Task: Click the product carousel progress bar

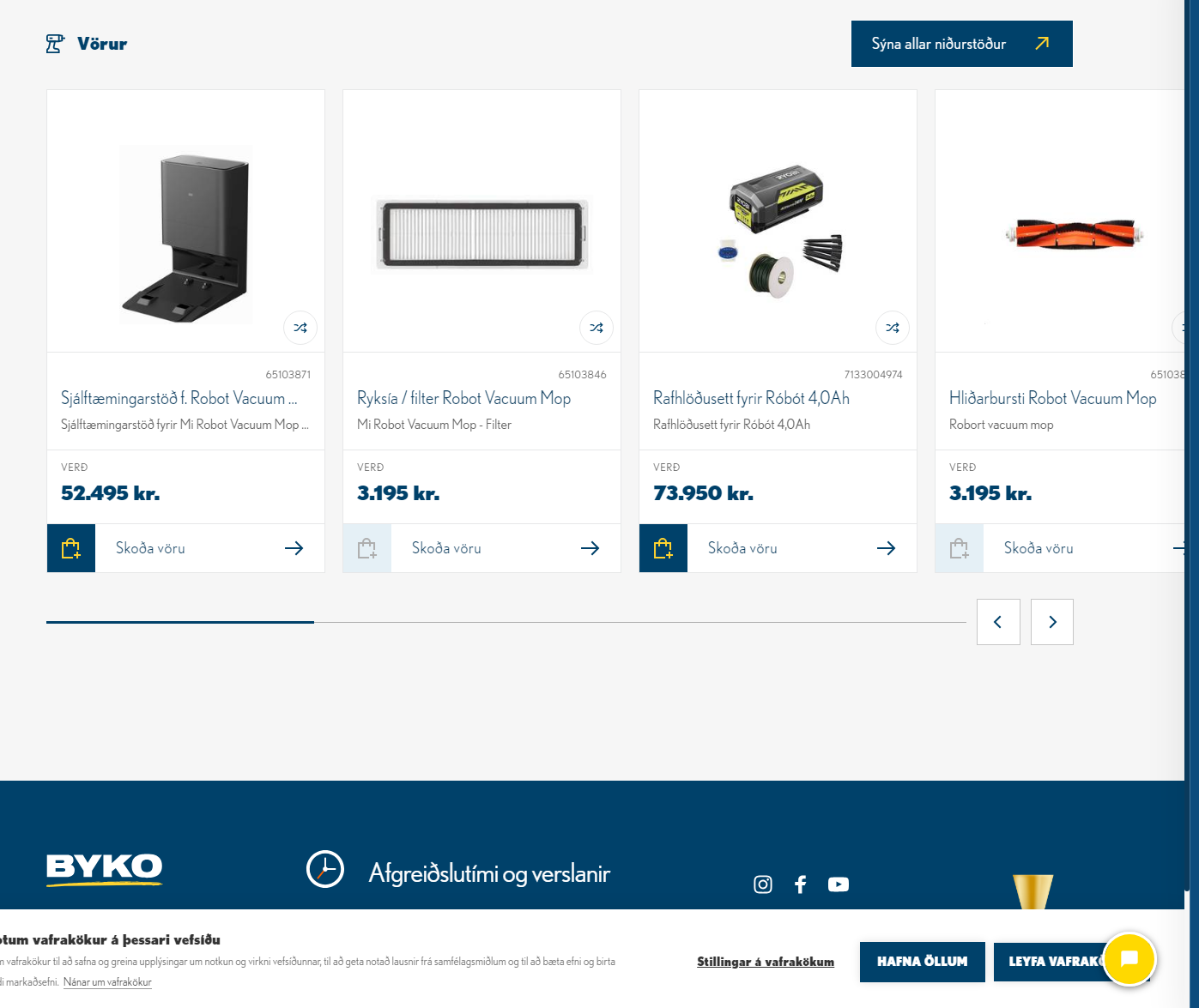Action: pos(506,622)
